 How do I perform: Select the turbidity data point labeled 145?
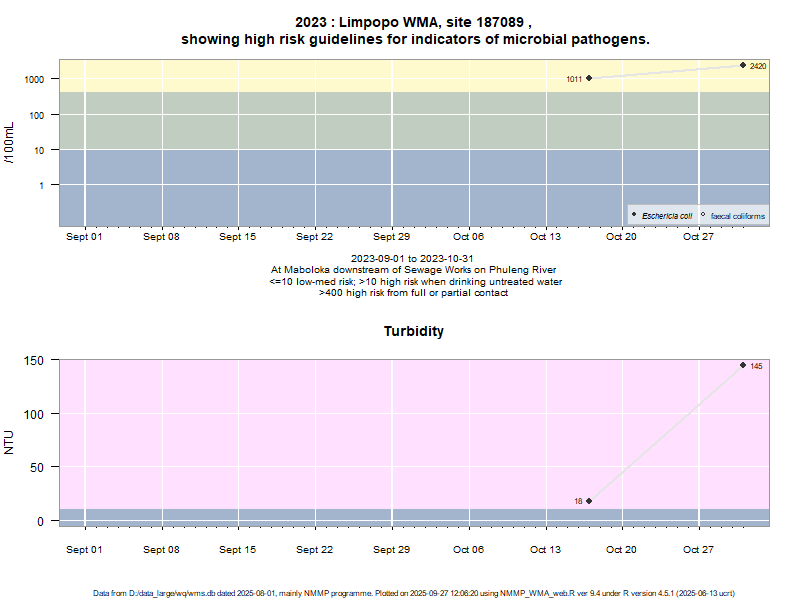(x=743, y=365)
